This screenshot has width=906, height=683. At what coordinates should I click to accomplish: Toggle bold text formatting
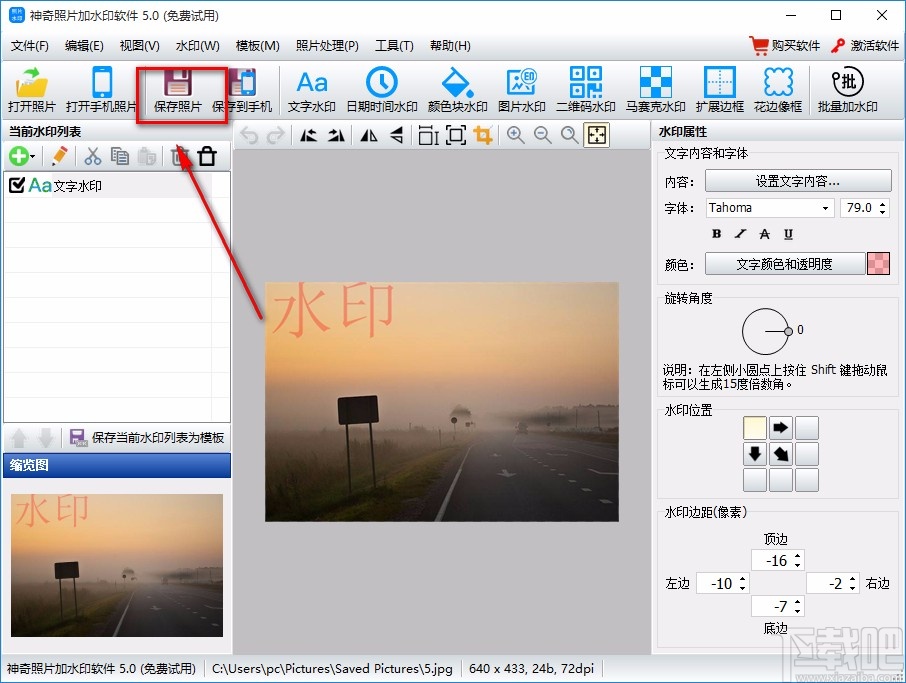(x=716, y=233)
